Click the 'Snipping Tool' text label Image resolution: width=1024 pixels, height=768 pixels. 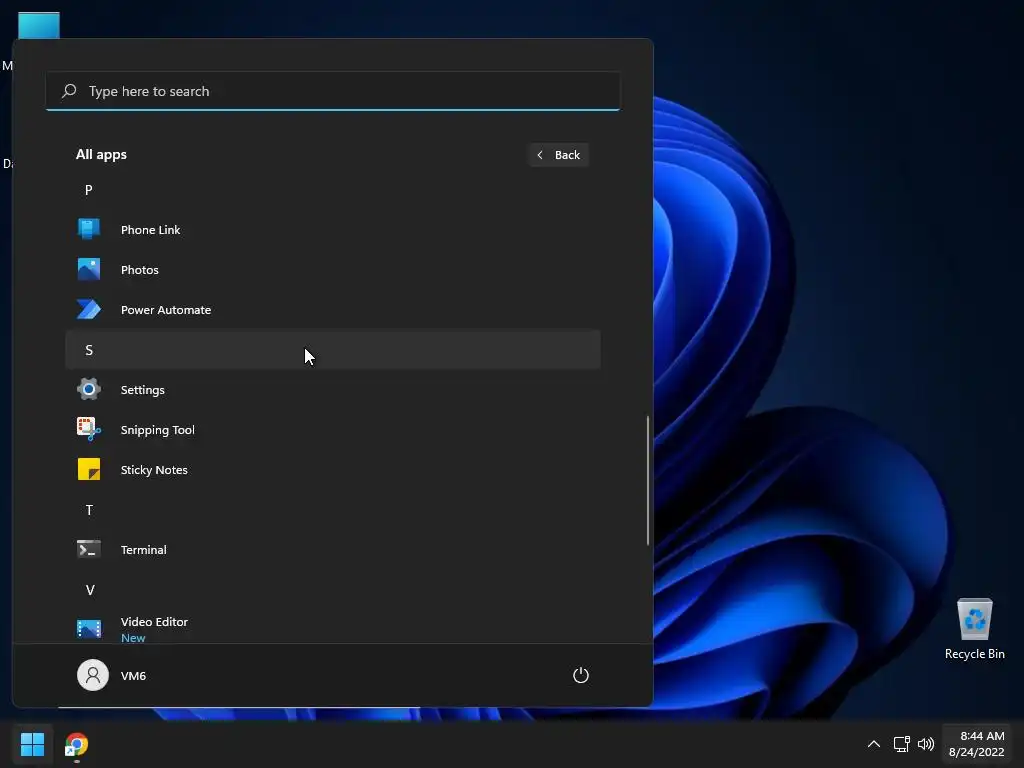(x=157, y=430)
